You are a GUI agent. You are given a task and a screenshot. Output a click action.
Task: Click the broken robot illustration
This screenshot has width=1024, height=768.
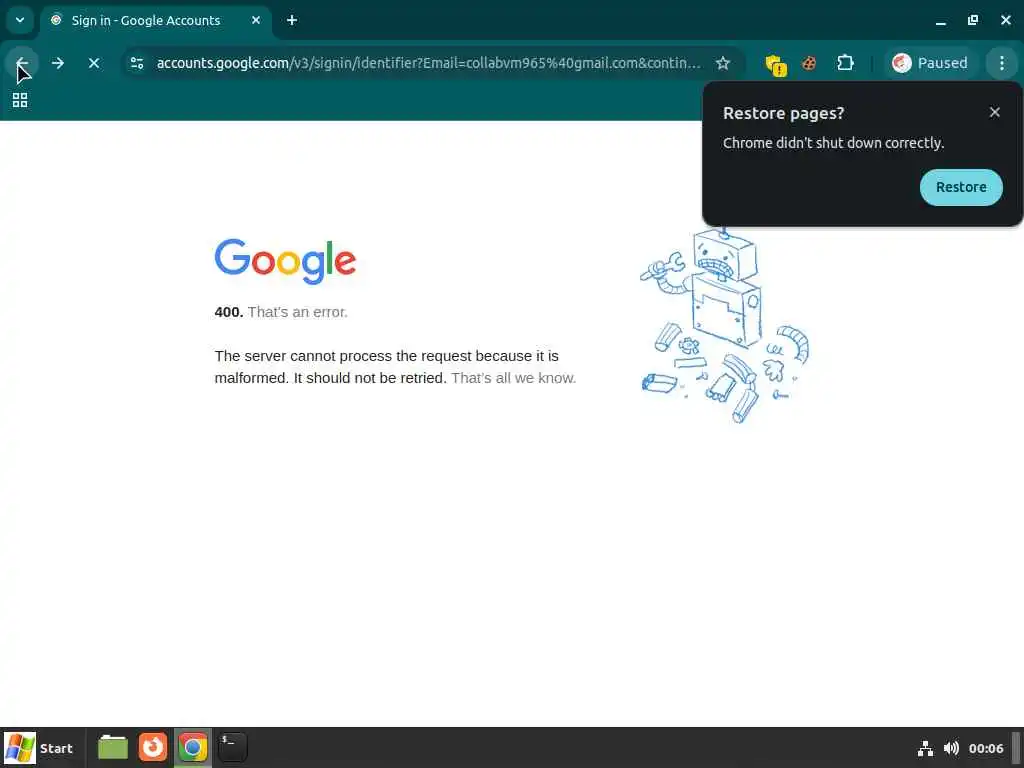[725, 325]
